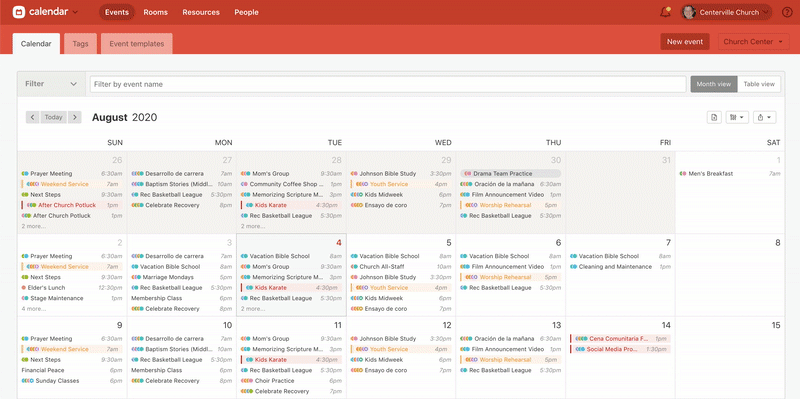Viewport: 800px width, 399px height.
Task: Open Worship Rehearsal on August 6
Action: pos(510,277)
